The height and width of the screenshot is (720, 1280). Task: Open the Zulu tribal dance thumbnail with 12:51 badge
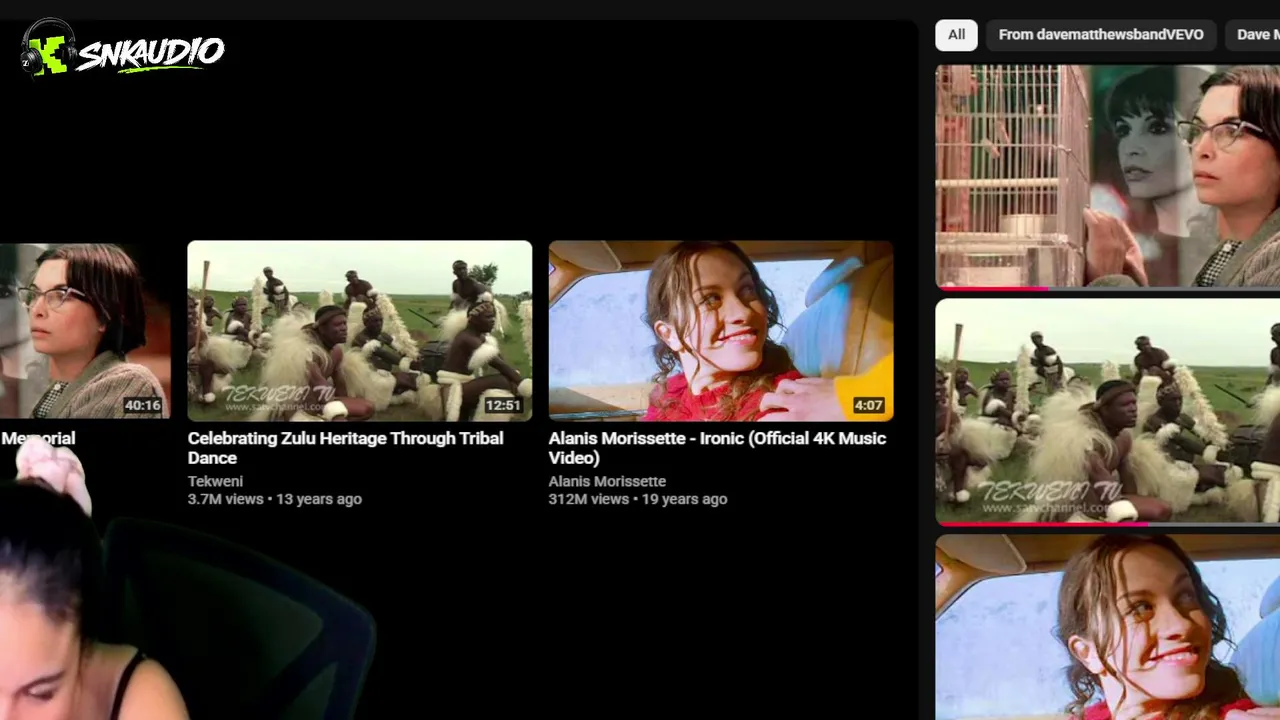[x=360, y=330]
